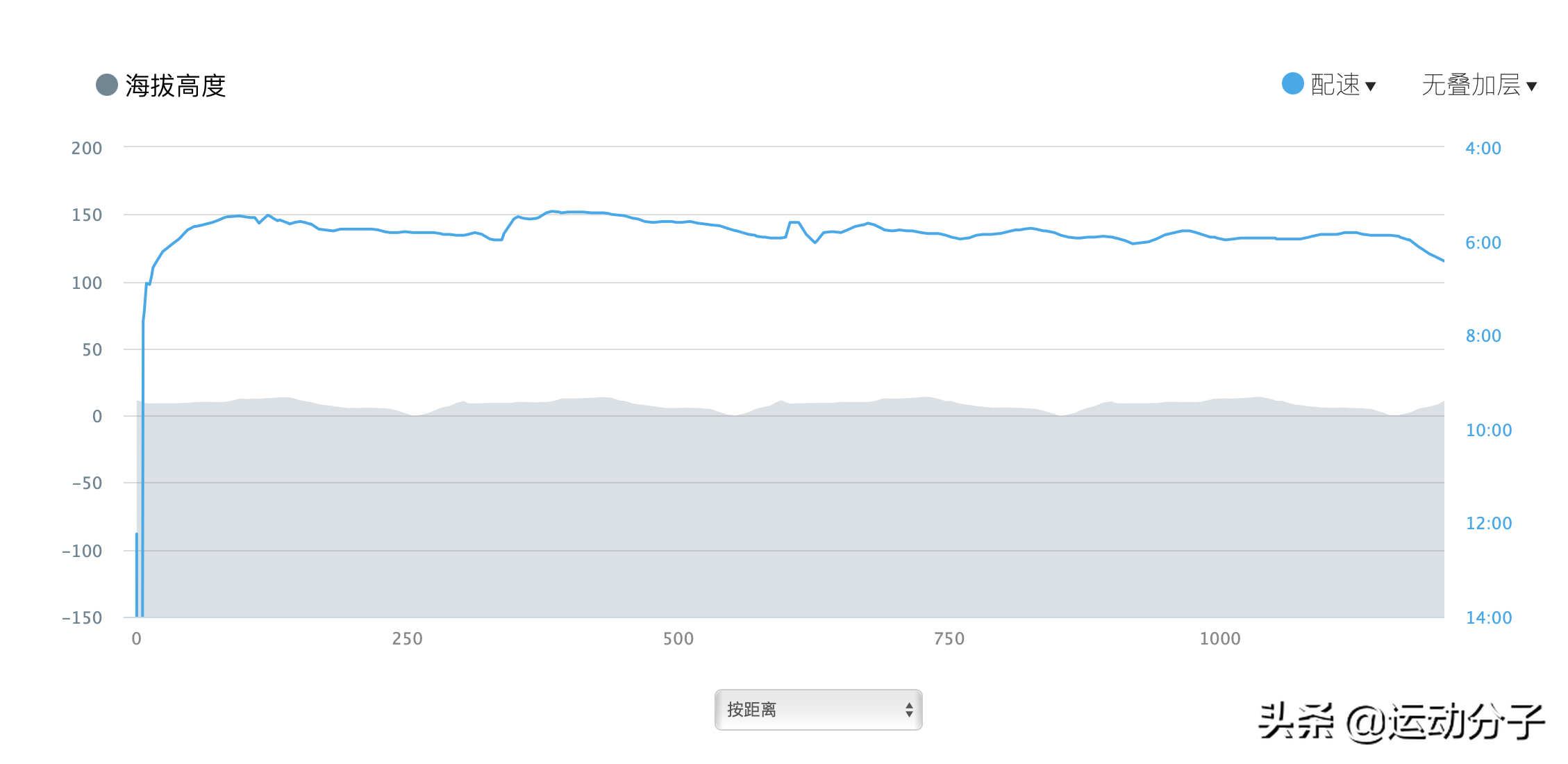Click the 海拔高度 legend label
Image resolution: width=1568 pixels, height=764 pixels.
click(176, 85)
